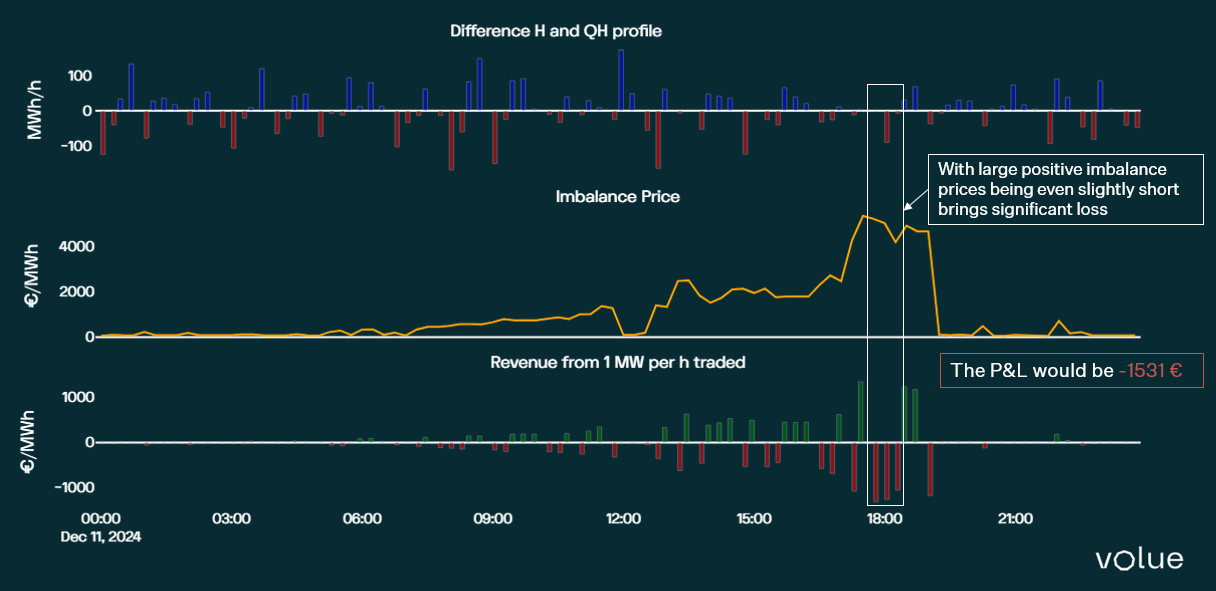This screenshot has width=1216, height=591.
Task: Click the -1000 tick on the Revenue axis
Action: pos(71,487)
